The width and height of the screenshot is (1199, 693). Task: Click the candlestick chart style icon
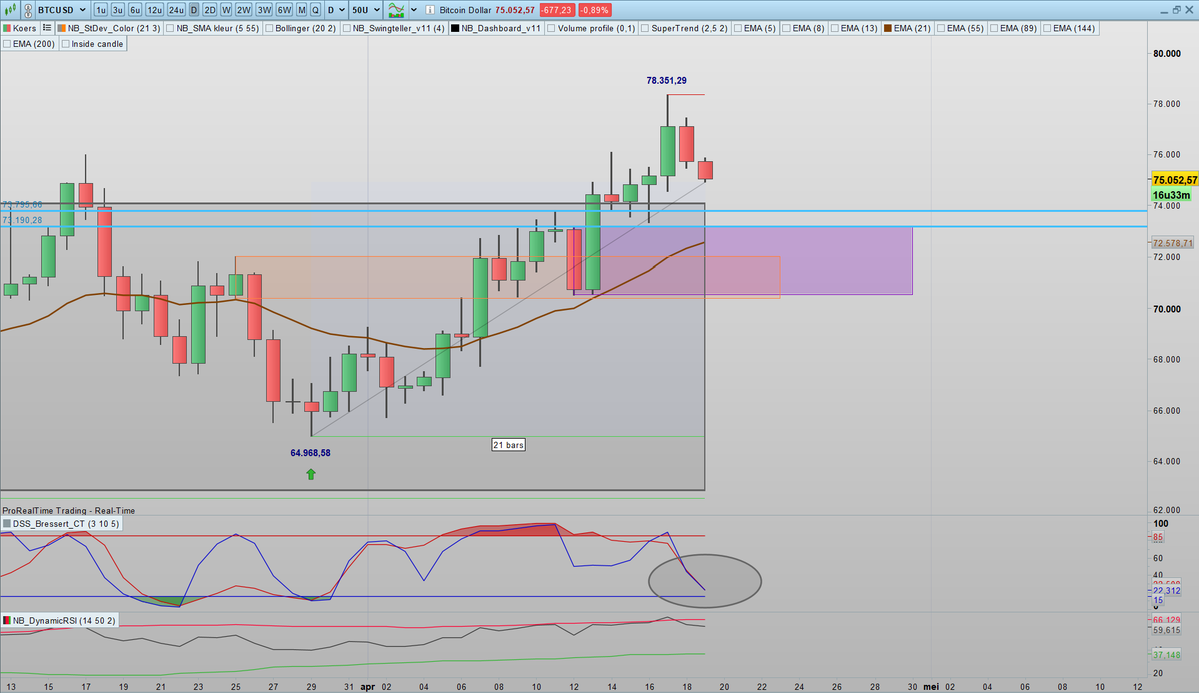(x=12, y=10)
